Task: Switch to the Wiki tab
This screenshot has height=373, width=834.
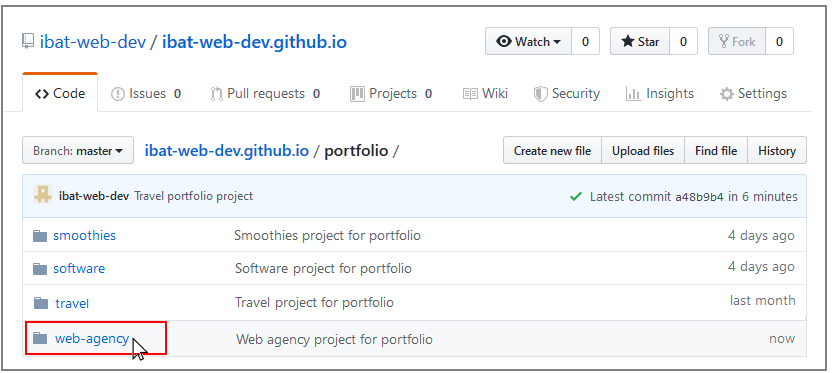Action: pyautogui.click(x=485, y=94)
